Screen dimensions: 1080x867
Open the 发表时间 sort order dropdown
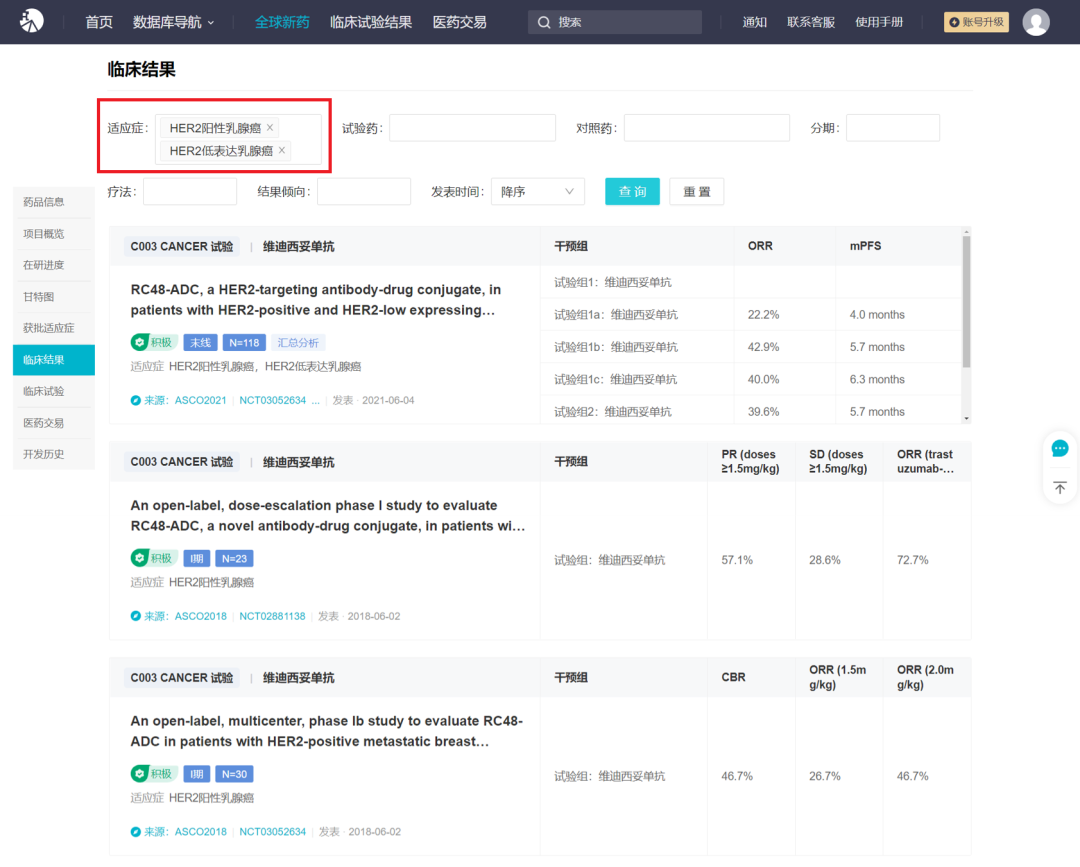coord(537,191)
